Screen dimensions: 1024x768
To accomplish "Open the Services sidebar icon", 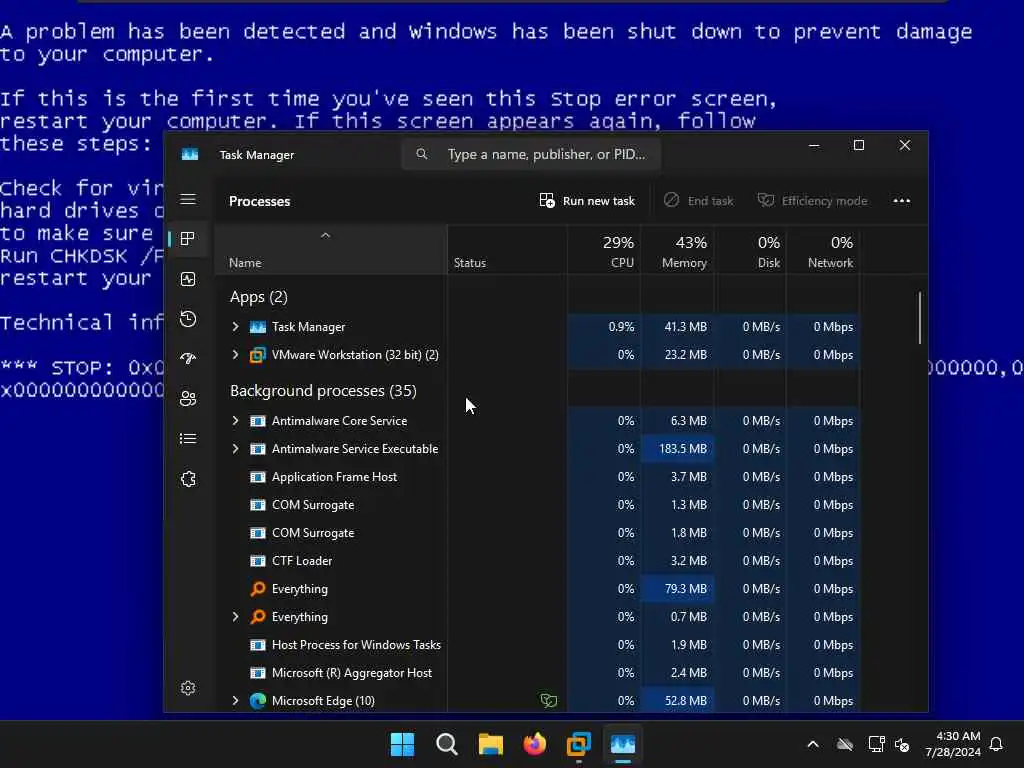I will 188,479.
